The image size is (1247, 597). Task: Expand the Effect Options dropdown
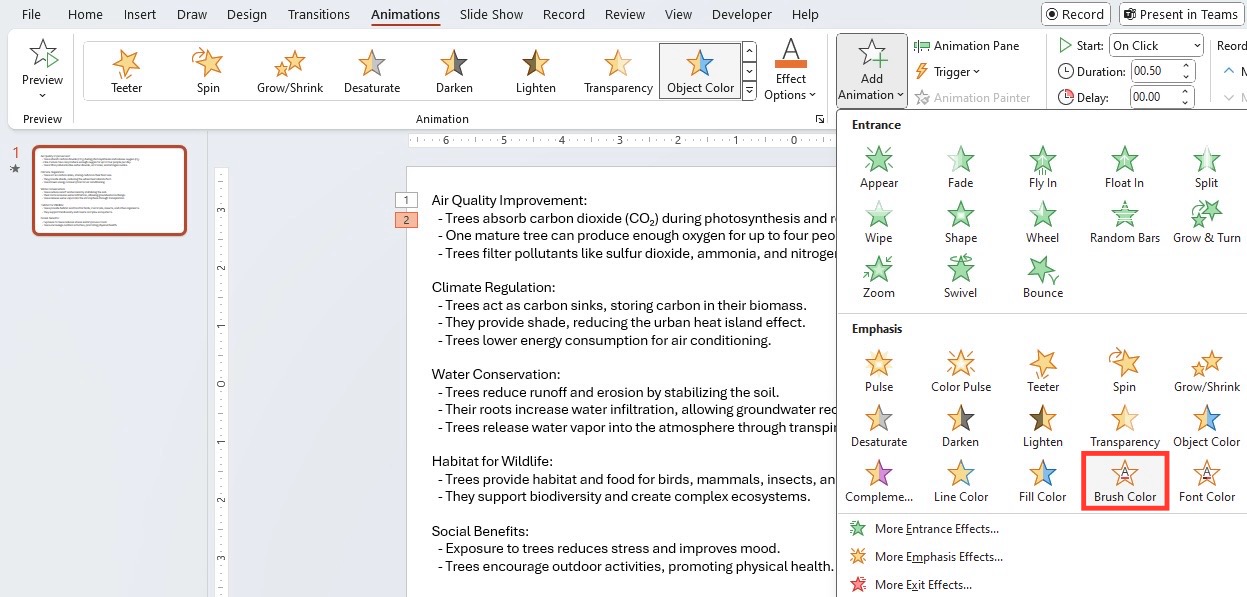790,71
